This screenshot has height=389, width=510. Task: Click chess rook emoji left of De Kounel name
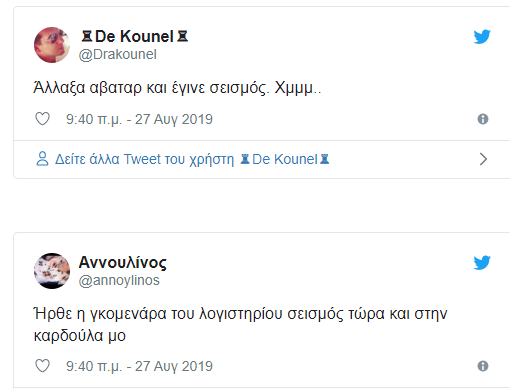87,36
